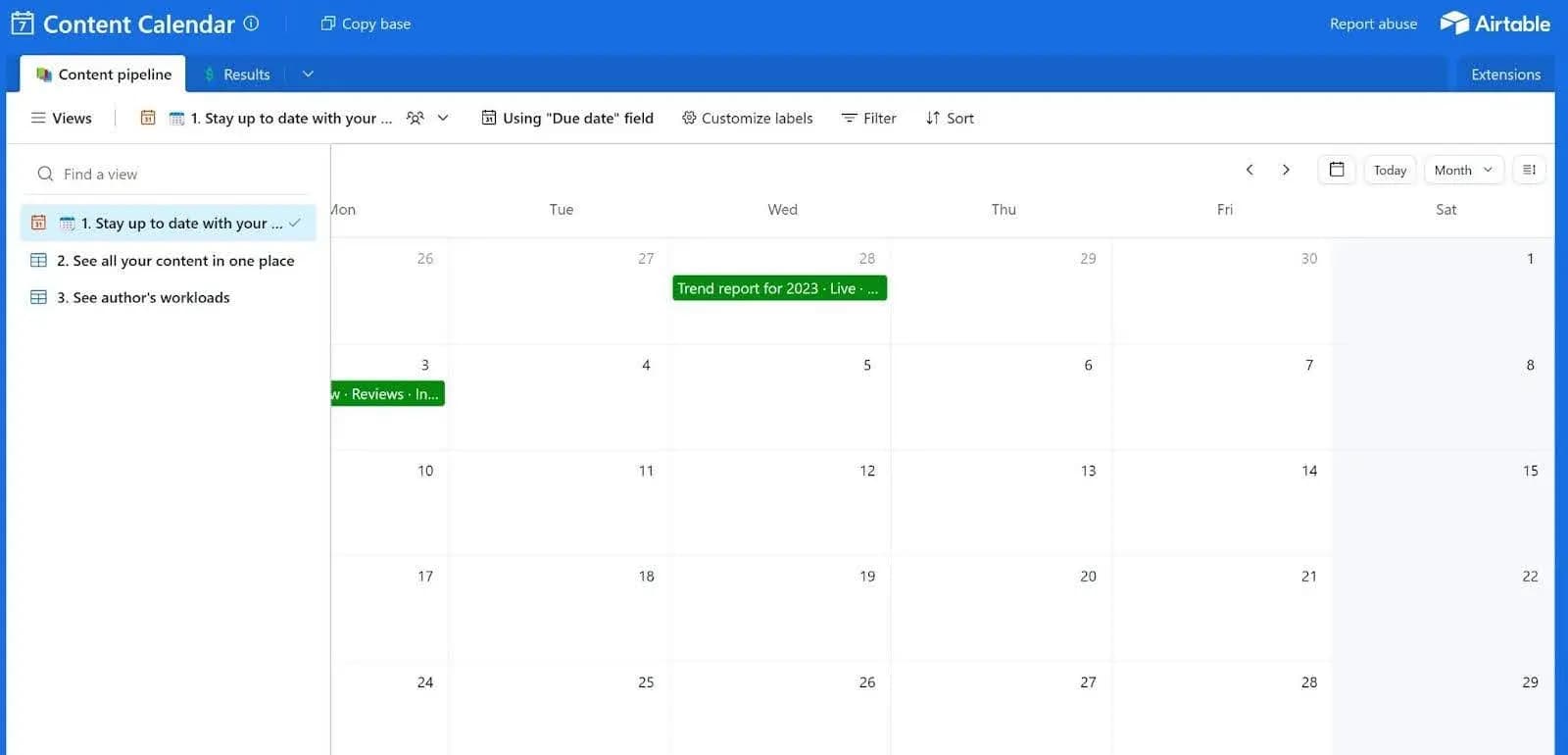Open See all your content view
1568x755 pixels.
point(174,261)
